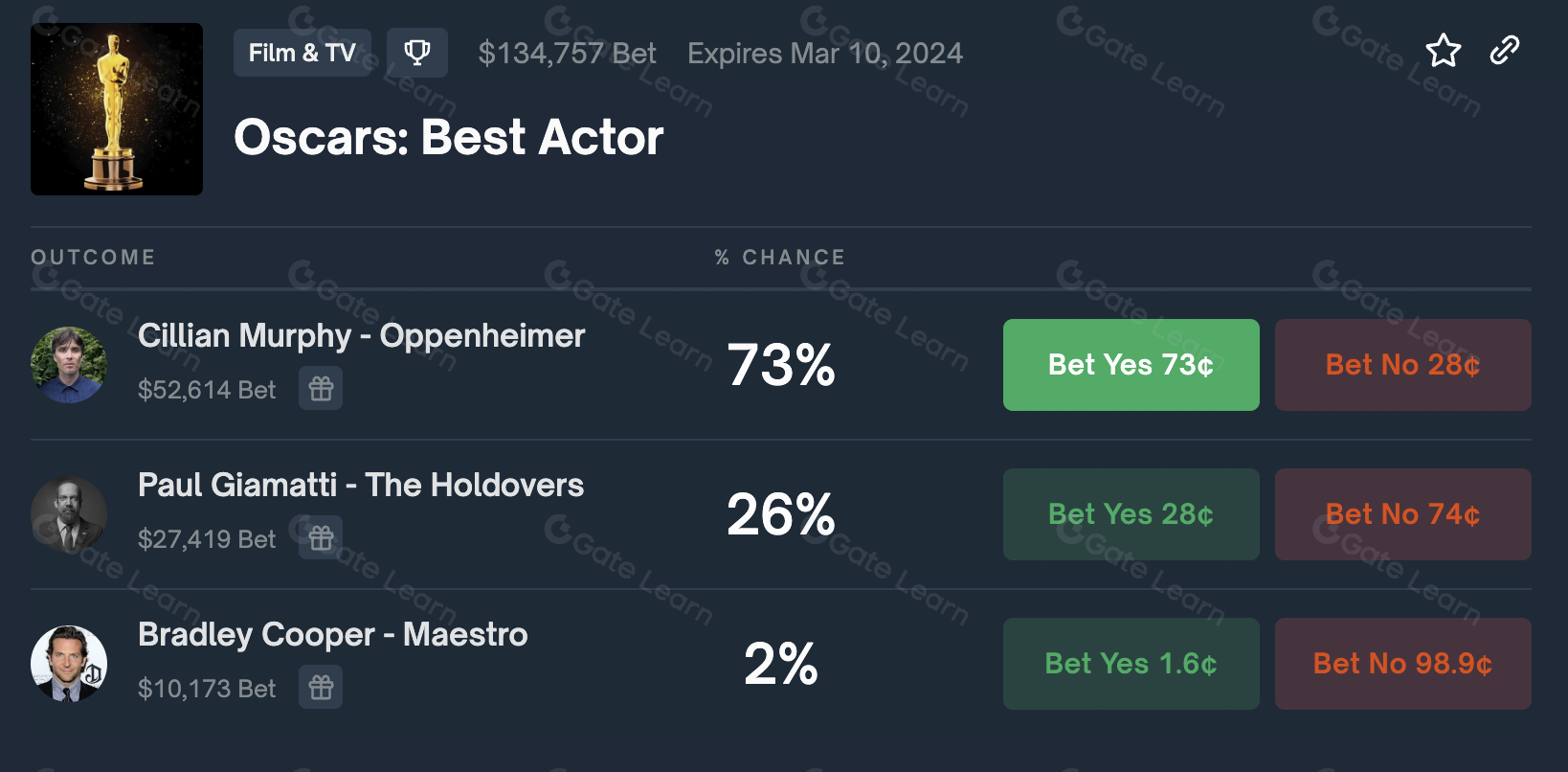The height and width of the screenshot is (772, 1568).
Task: Select Bet Yes 1.6¢ for Bradley Cooper
Action: click(1131, 664)
